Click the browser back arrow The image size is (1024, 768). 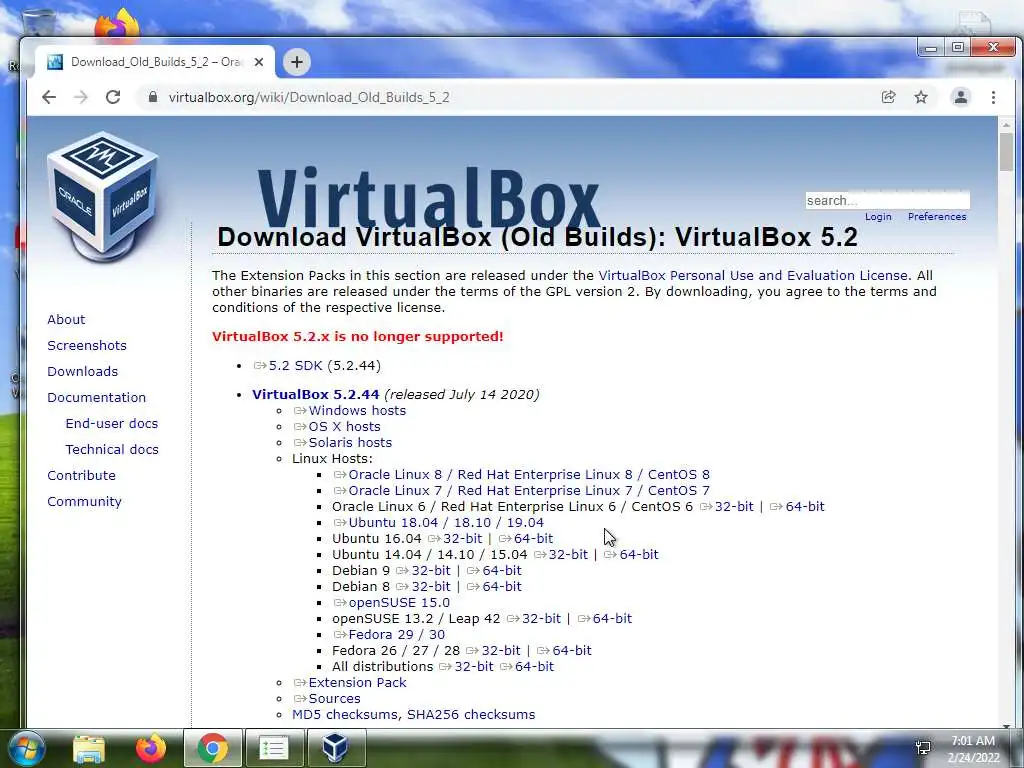coord(49,97)
